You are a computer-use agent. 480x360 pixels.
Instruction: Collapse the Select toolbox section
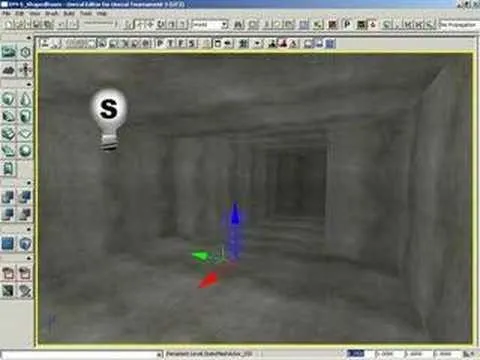tap(29, 259)
